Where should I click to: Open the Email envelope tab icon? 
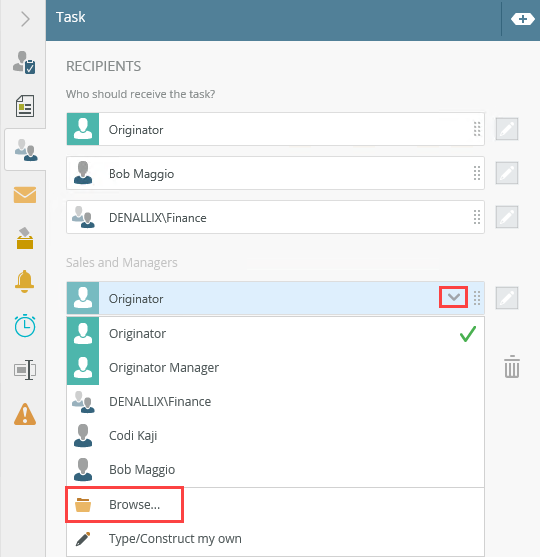tap(25, 195)
